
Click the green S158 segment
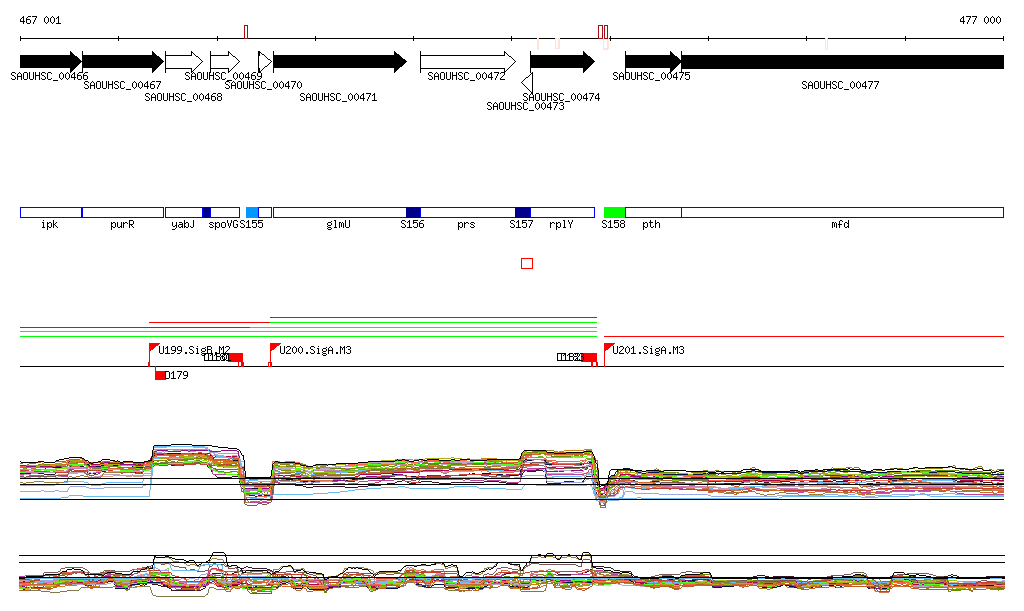point(615,213)
